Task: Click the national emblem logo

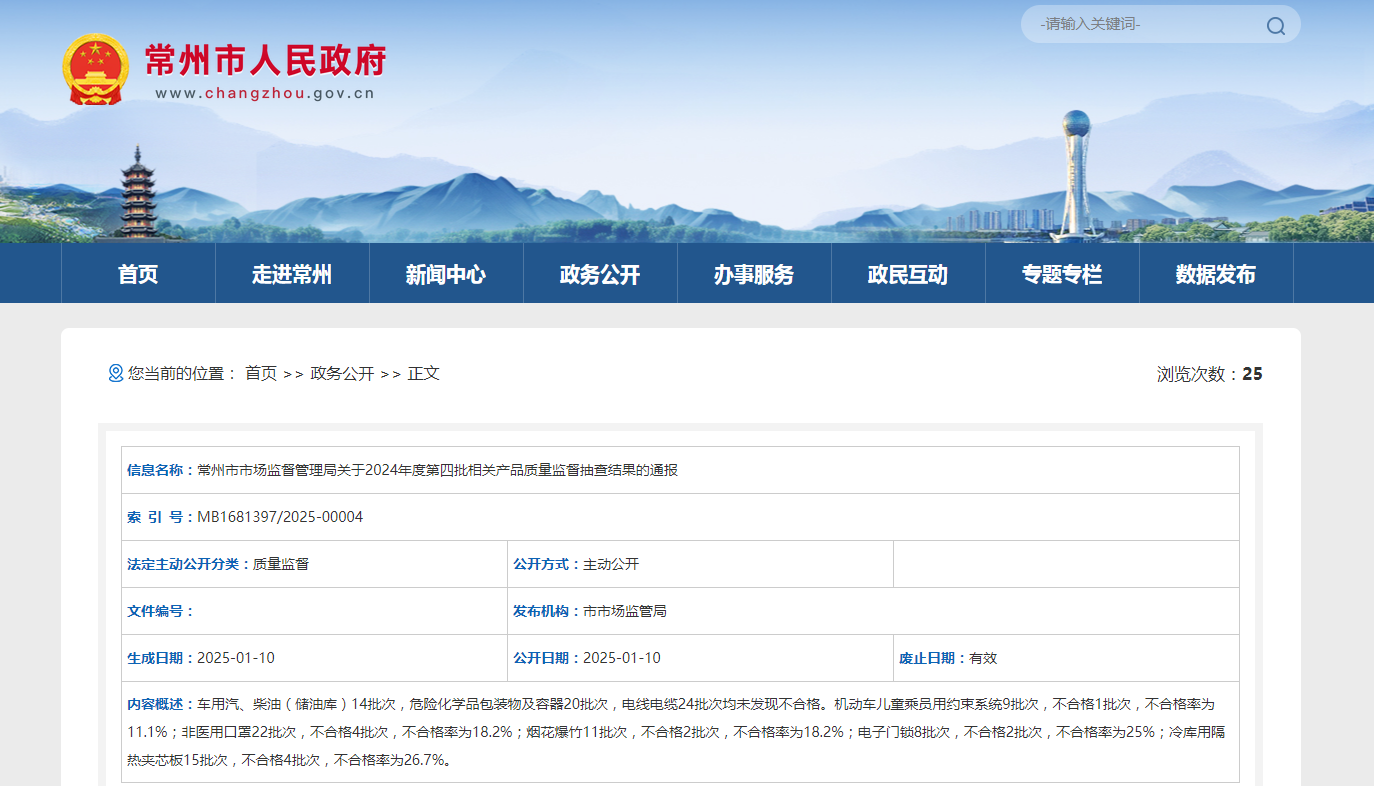Action: point(96,69)
